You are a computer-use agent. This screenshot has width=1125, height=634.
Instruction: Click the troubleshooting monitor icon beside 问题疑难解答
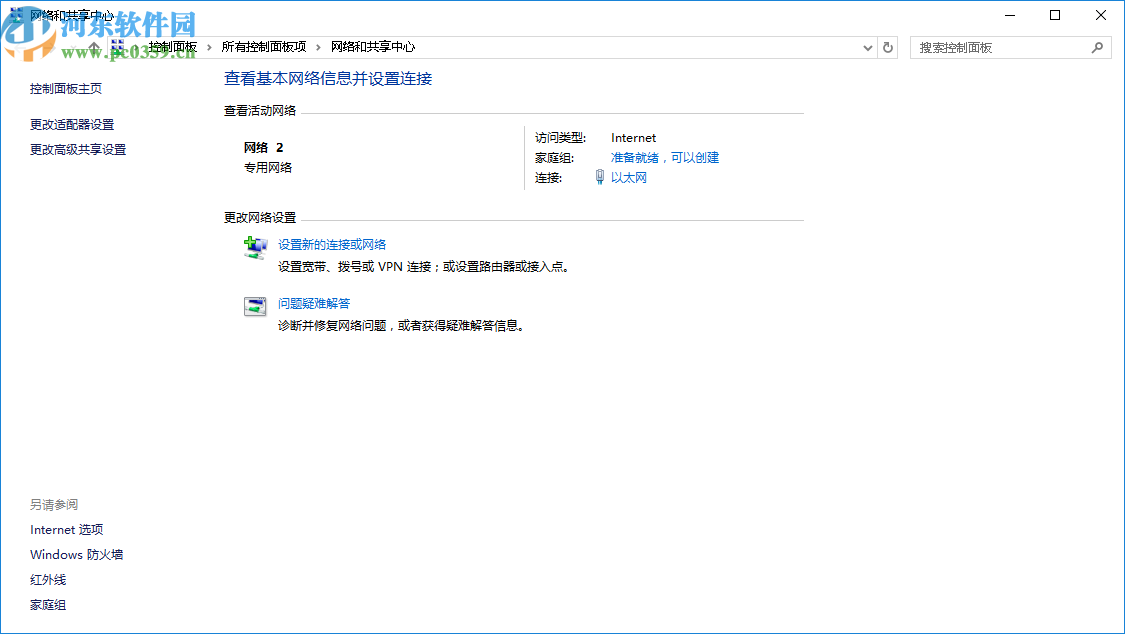(255, 305)
